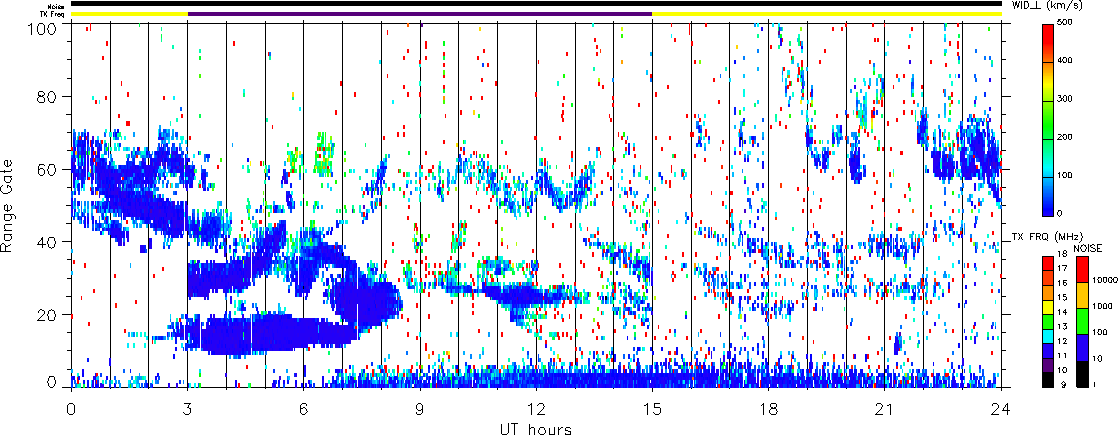Click the UT hours axis title

coord(536,428)
